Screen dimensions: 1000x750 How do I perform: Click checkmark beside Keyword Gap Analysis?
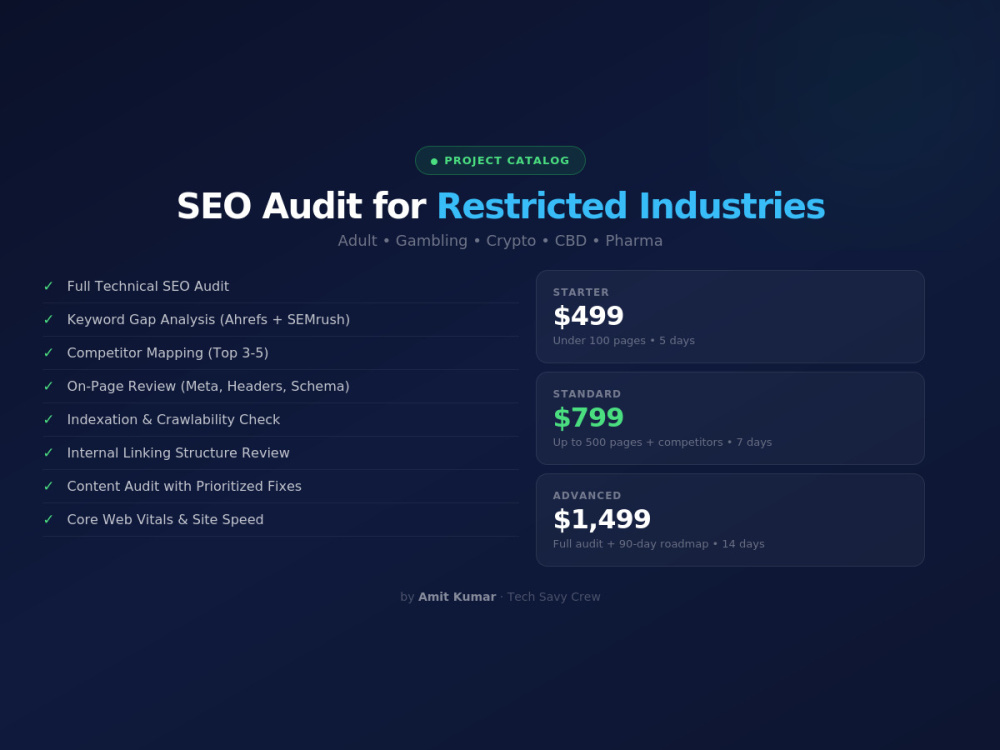point(48,319)
